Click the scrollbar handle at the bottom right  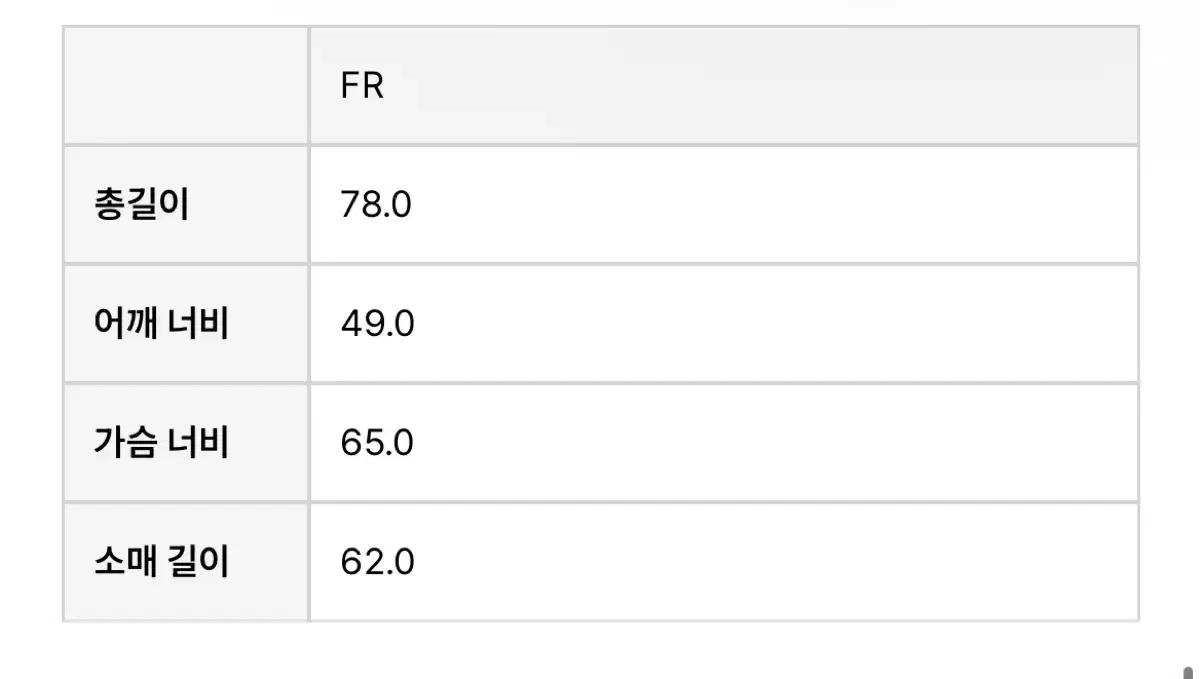[x=1187, y=673]
